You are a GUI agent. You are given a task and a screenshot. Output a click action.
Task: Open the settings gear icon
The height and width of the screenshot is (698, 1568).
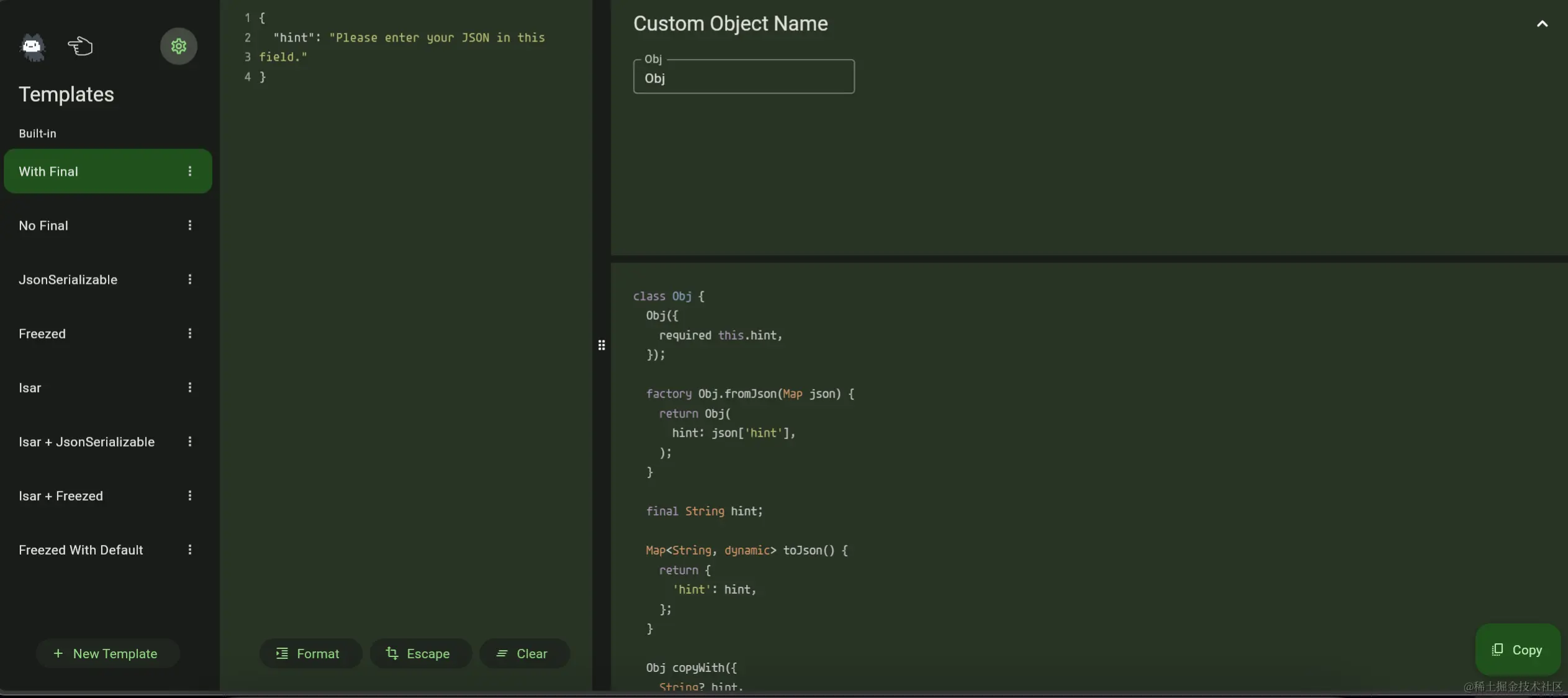tap(178, 46)
